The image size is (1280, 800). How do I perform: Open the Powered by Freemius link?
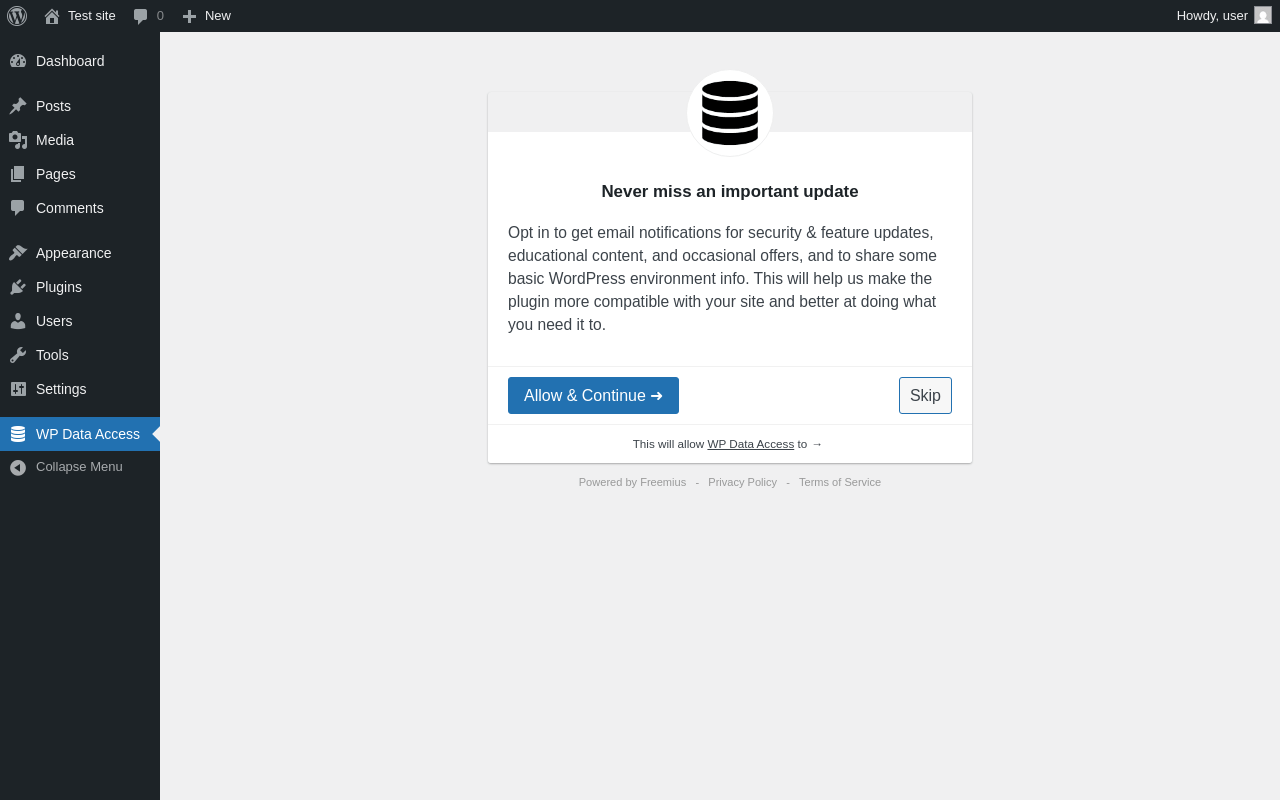[632, 482]
